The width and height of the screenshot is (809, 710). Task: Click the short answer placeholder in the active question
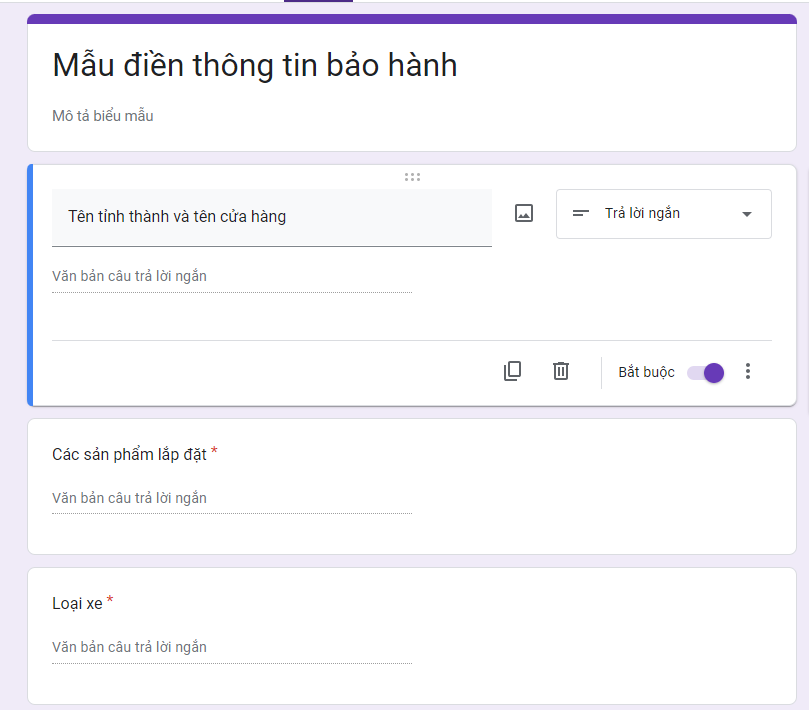pos(130,276)
